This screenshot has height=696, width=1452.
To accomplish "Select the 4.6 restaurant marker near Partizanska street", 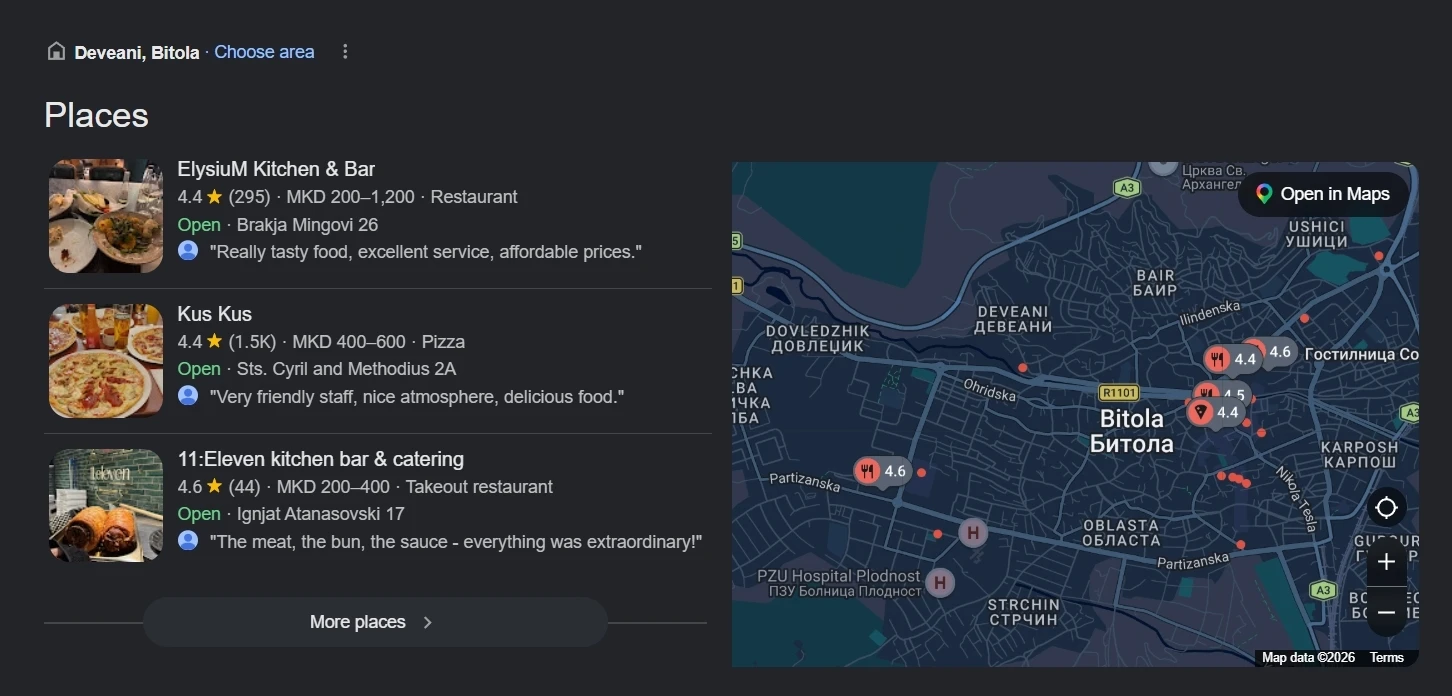I will 881,471.
